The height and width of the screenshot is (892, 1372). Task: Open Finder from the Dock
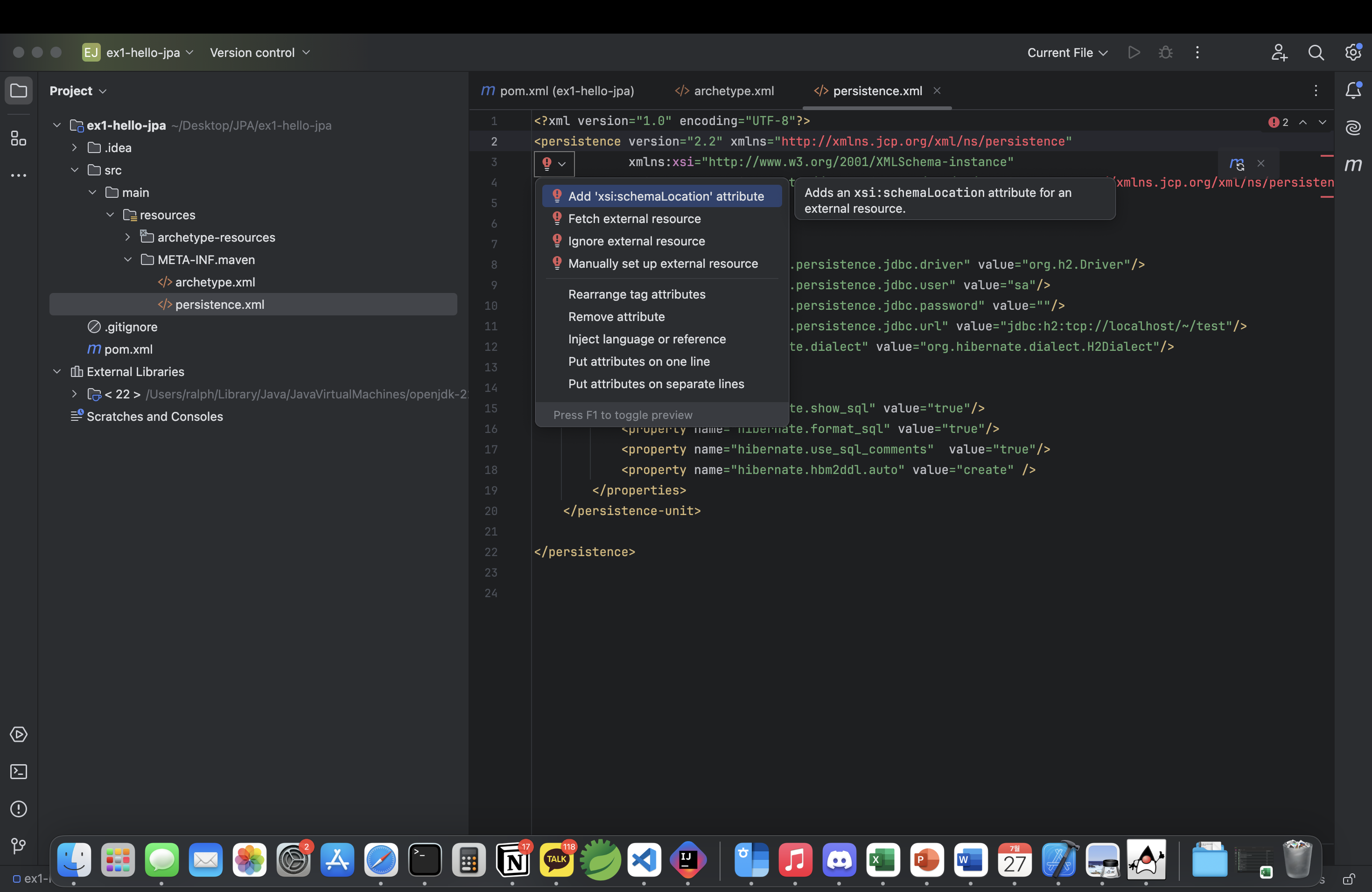(74, 860)
